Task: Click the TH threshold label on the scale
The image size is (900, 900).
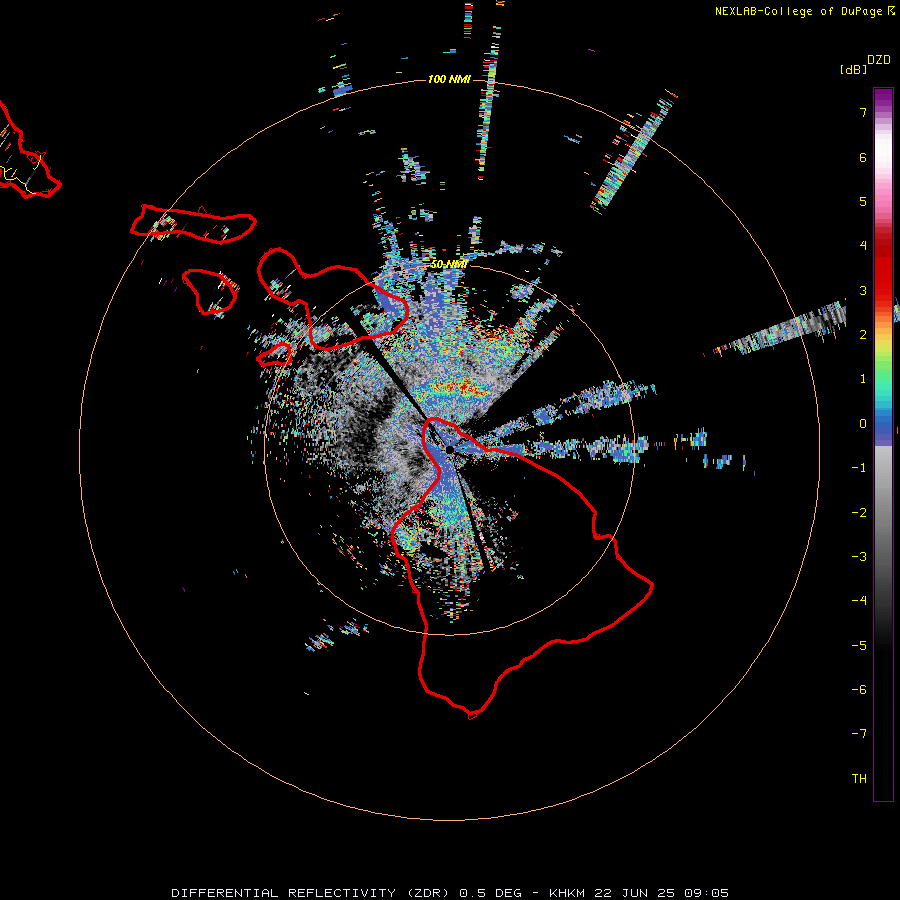Action: coord(859,779)
